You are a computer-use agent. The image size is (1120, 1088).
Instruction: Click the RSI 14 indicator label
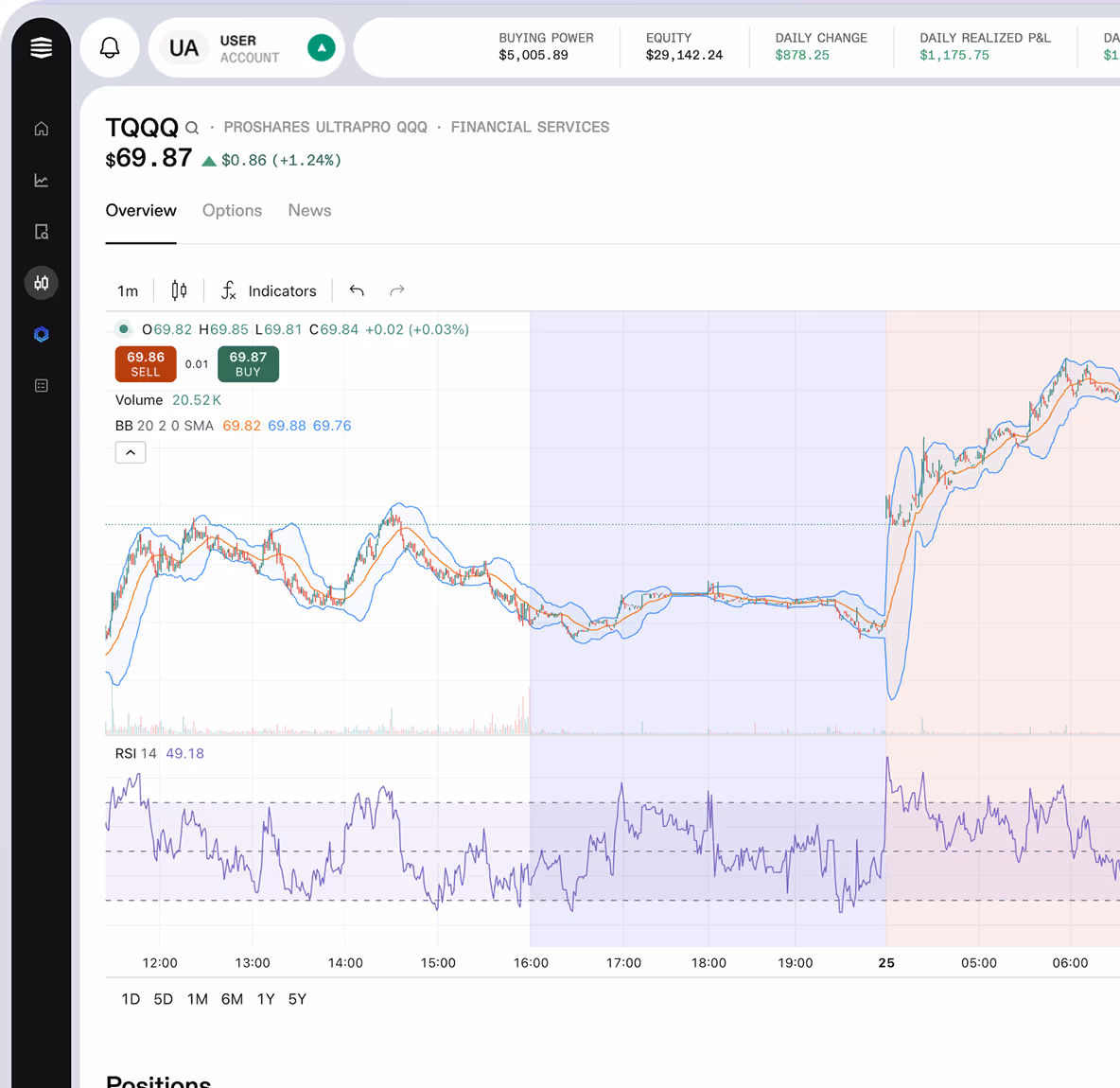(135, 754)
